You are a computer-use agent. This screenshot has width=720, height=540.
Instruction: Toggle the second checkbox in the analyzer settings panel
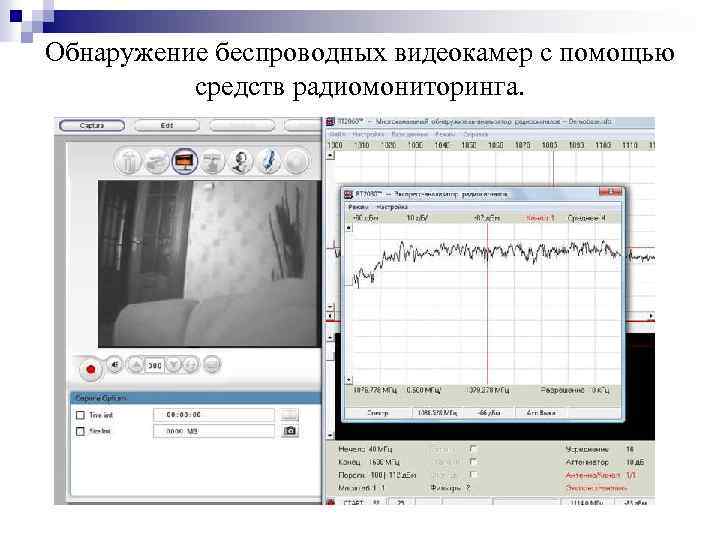click(x=473, y=461)
